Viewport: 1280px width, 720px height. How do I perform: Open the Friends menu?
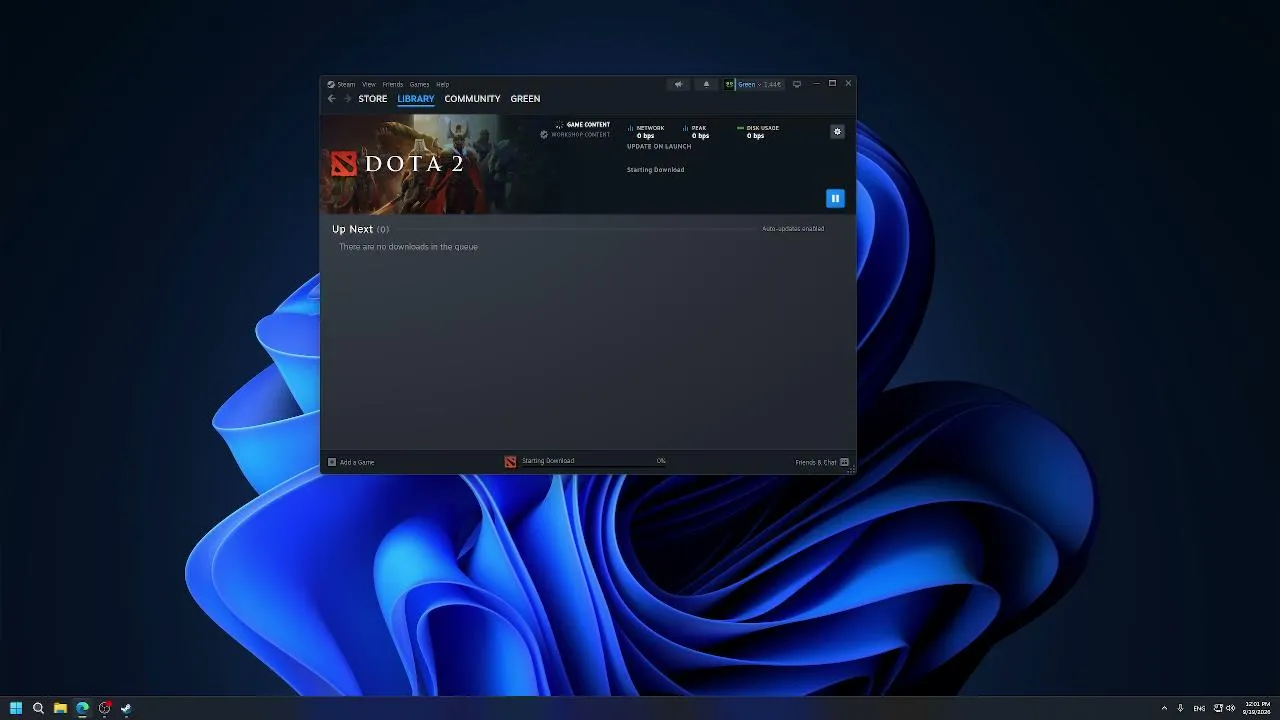pyautogui.click(x=393, y=84)
